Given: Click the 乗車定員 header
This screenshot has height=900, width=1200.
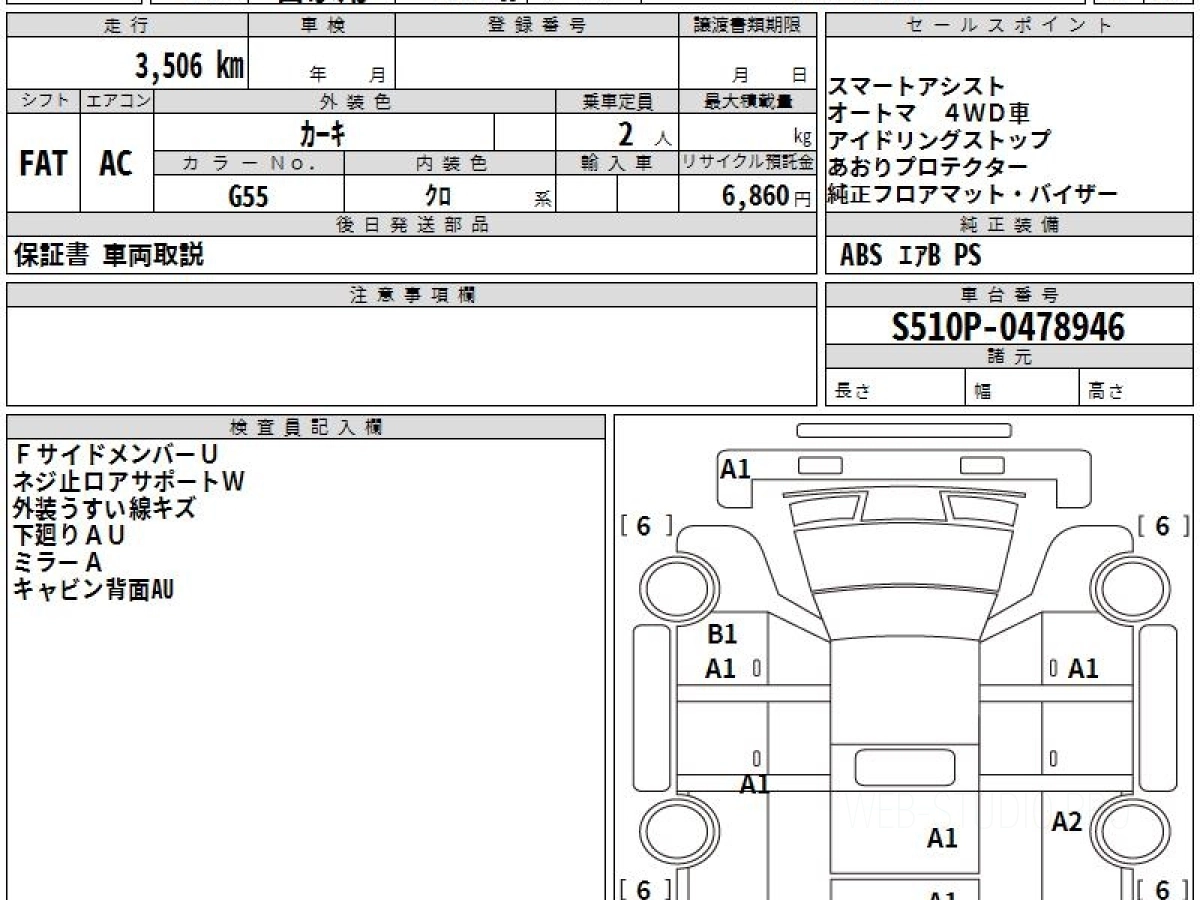Looking at the screenshot, I should coord(617,101).
